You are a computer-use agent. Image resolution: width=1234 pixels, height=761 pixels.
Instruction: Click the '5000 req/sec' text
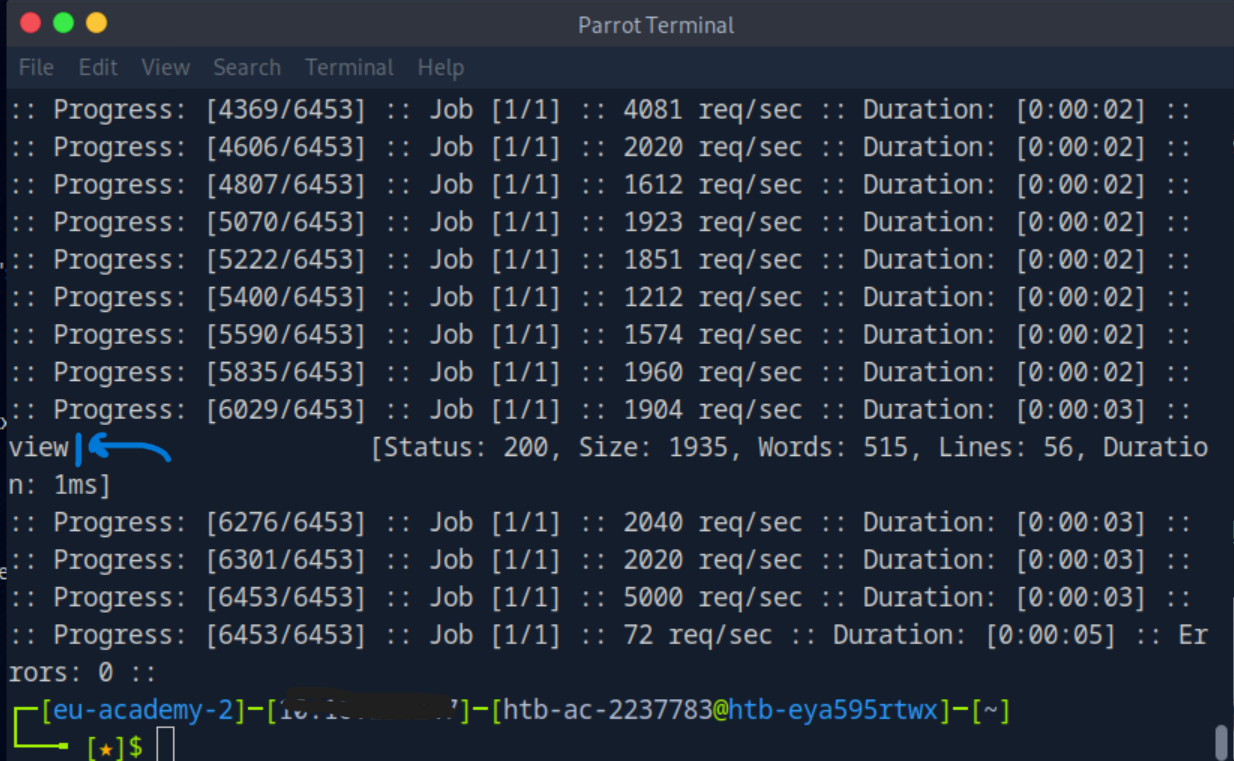click(713, 597)
